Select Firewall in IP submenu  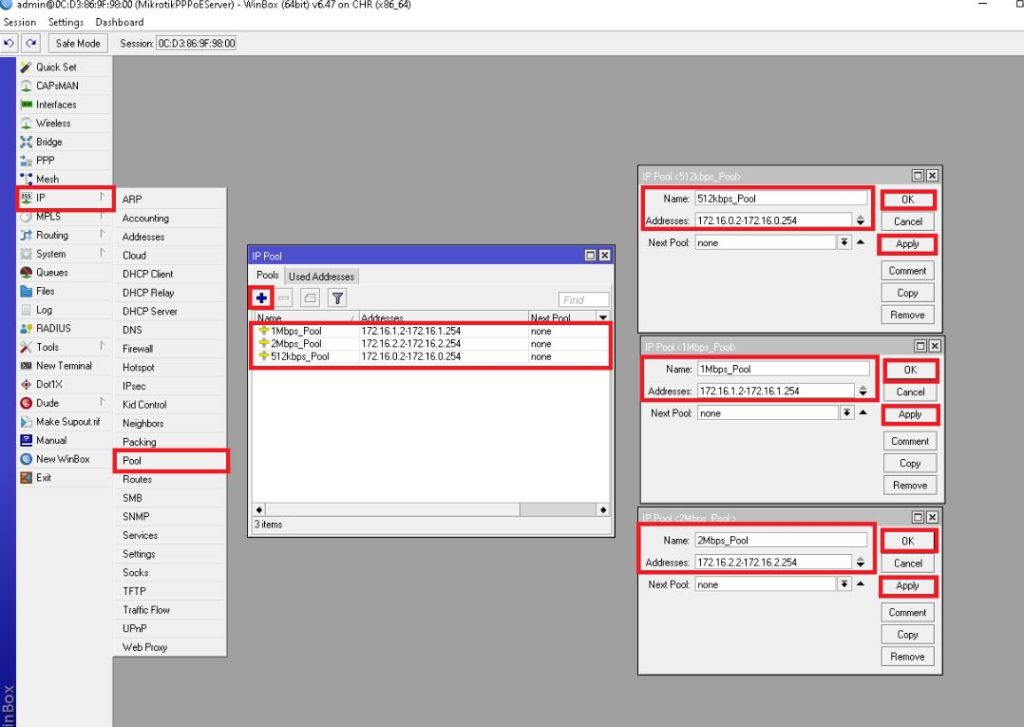point(170,349)
